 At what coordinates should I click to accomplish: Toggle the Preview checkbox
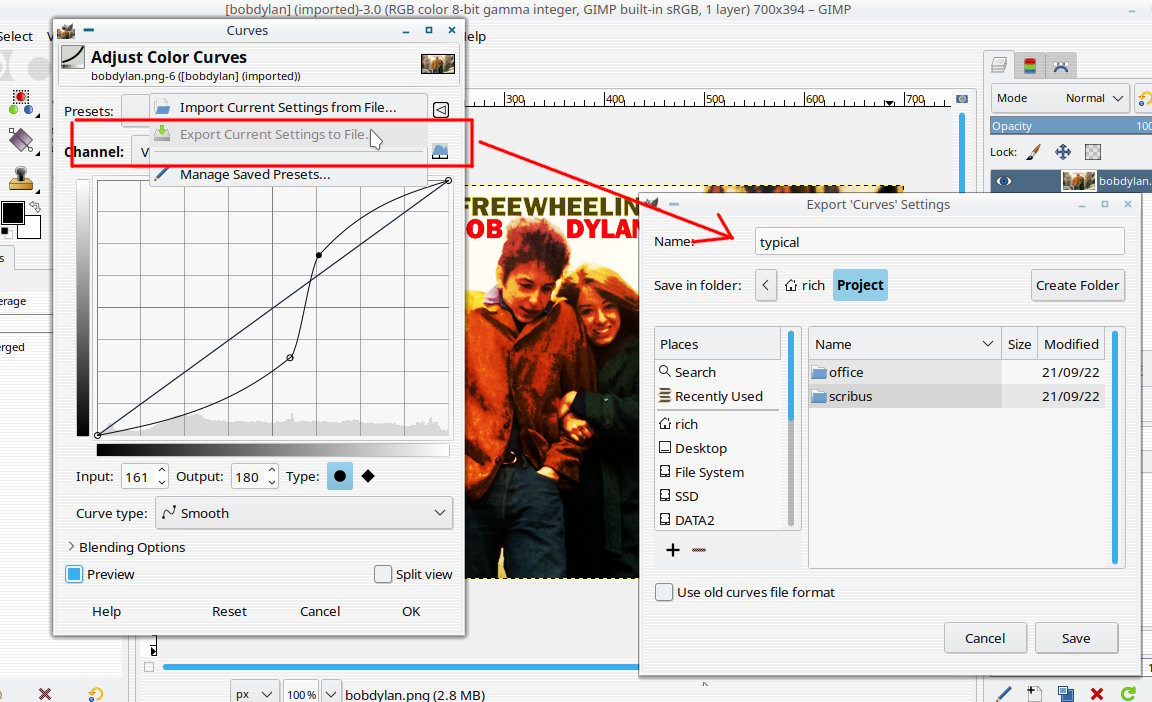pyautogui.click(x=74, y=574)
